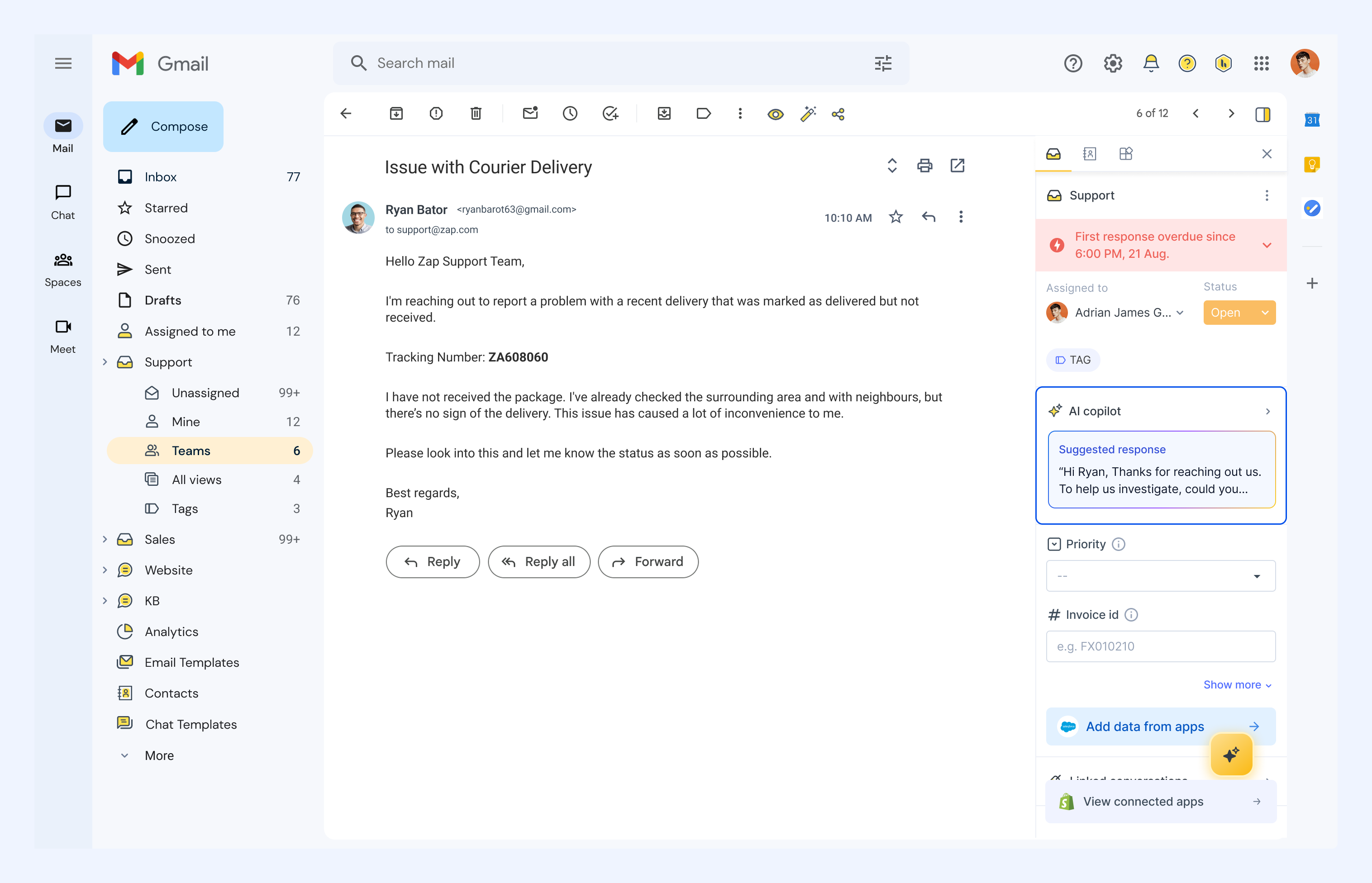1372x883 pixels.
Task: Open the contacts tab in the side panel
Action: pyautogui.click(x=1089, y=154)
